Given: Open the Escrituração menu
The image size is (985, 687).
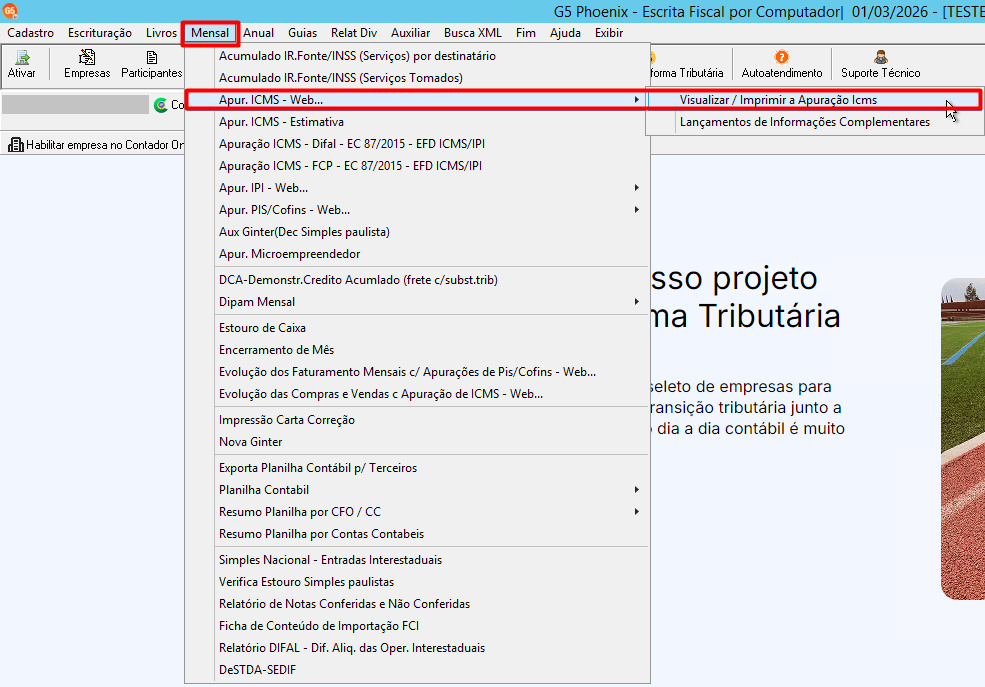Looking at the screenshot, I should click(x=100, y=33).
